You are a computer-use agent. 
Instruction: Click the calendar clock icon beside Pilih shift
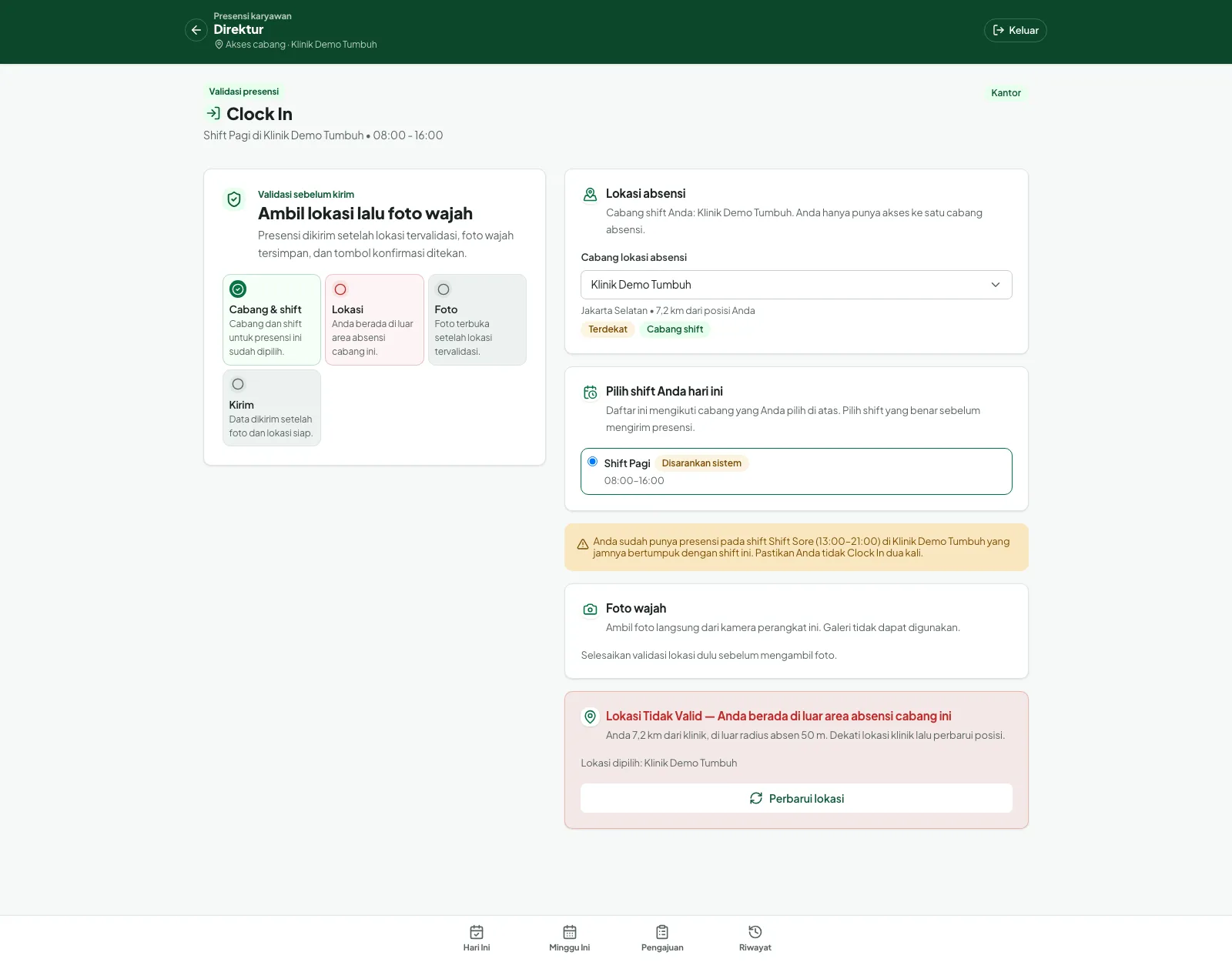[590, 392]
